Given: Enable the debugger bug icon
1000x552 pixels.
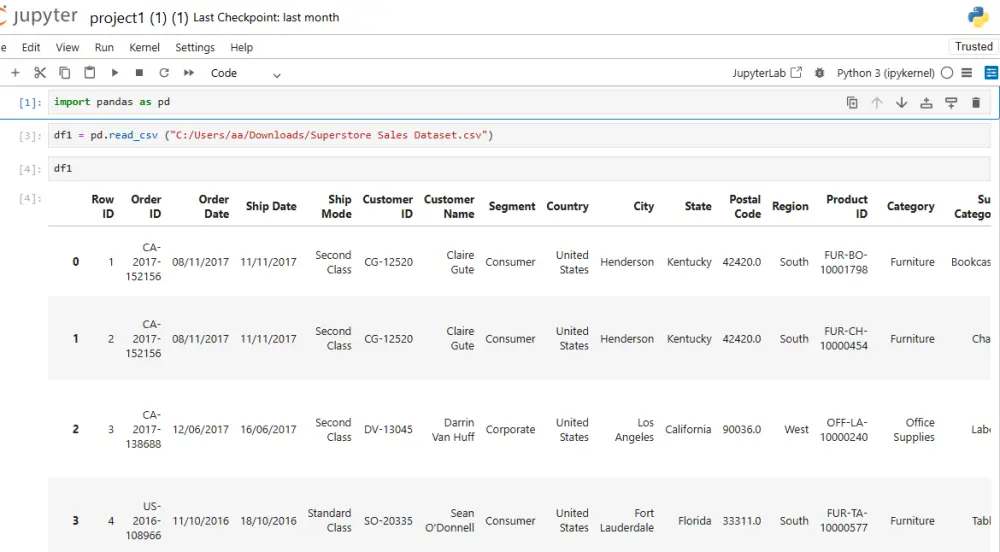Looking at the screenshot, I should pos(820,73).
